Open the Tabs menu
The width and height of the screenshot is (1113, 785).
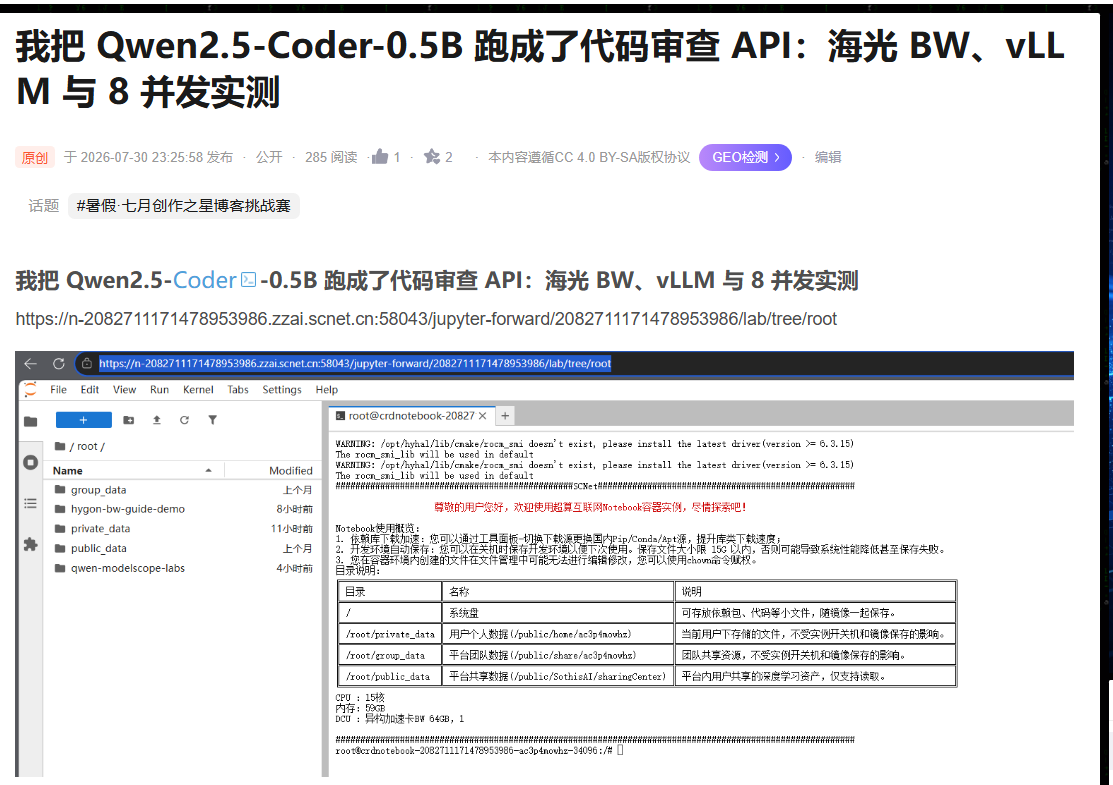point(238,390)
